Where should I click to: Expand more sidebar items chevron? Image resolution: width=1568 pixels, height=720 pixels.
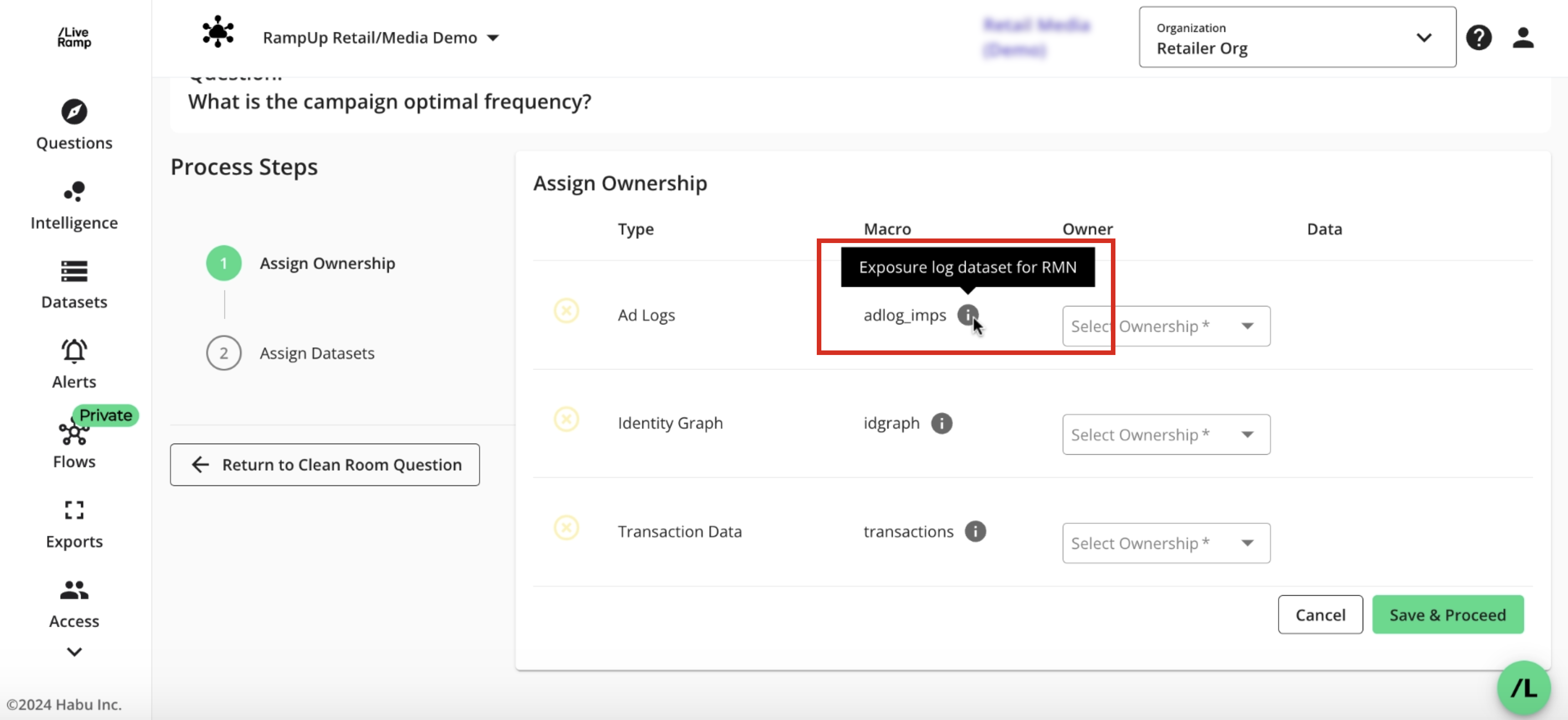[x=74, y=652]
